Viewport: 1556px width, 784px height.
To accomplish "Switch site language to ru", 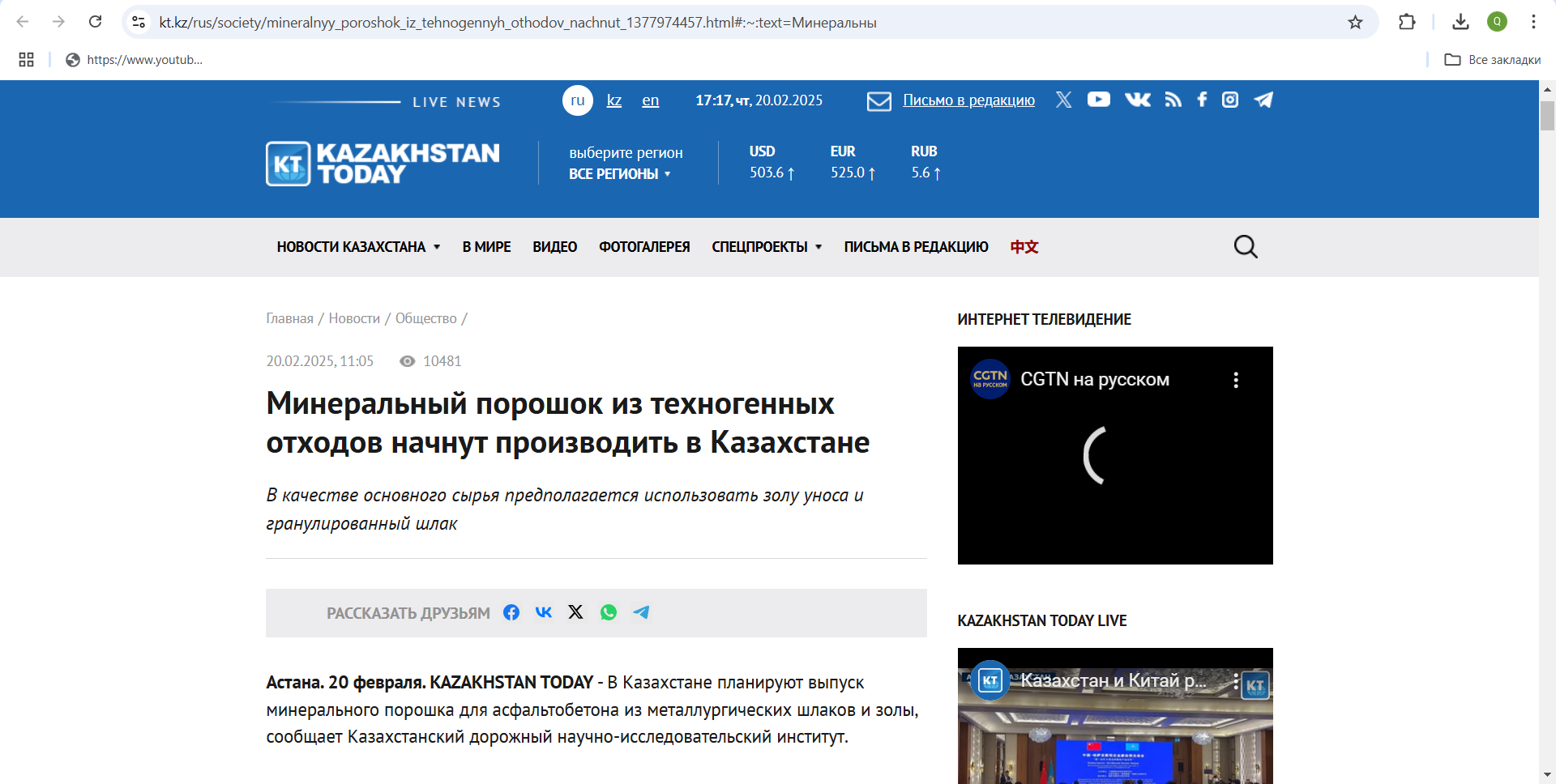I will click(577, 100).
